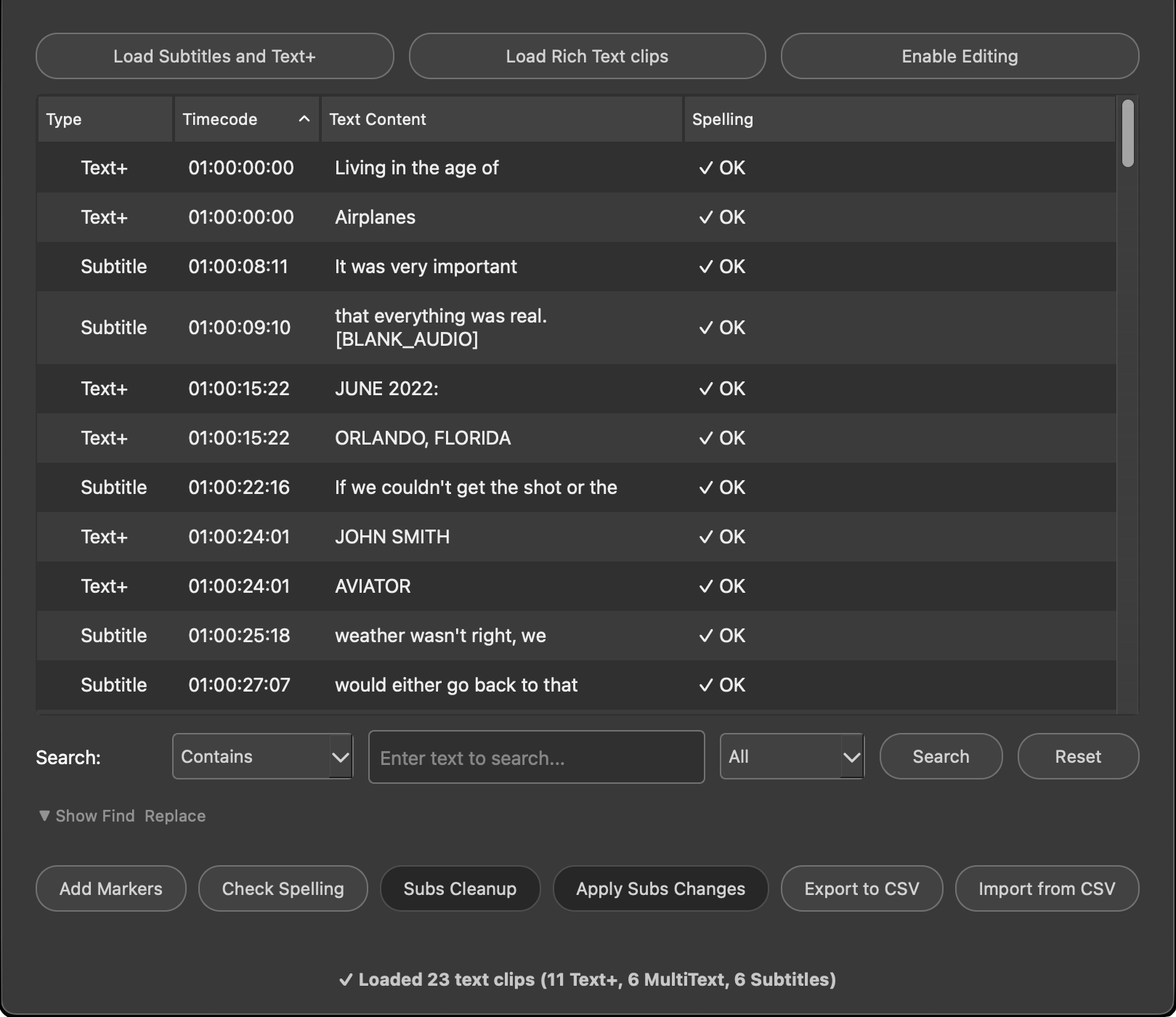This screenshot has width=1176, height=1017.
Task: Select 'weather wasn't right, we' subtitle
Action: (576, 636)
